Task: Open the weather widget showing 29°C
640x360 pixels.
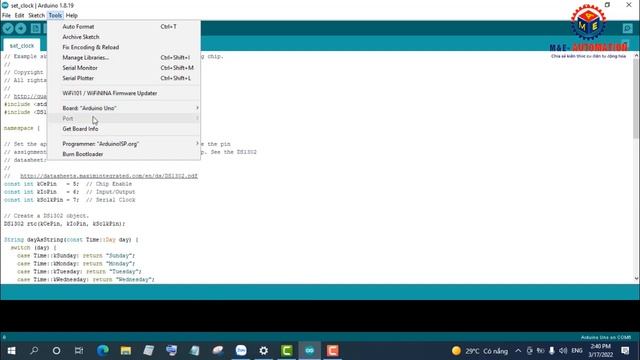Action: click(x=480, y=351)
